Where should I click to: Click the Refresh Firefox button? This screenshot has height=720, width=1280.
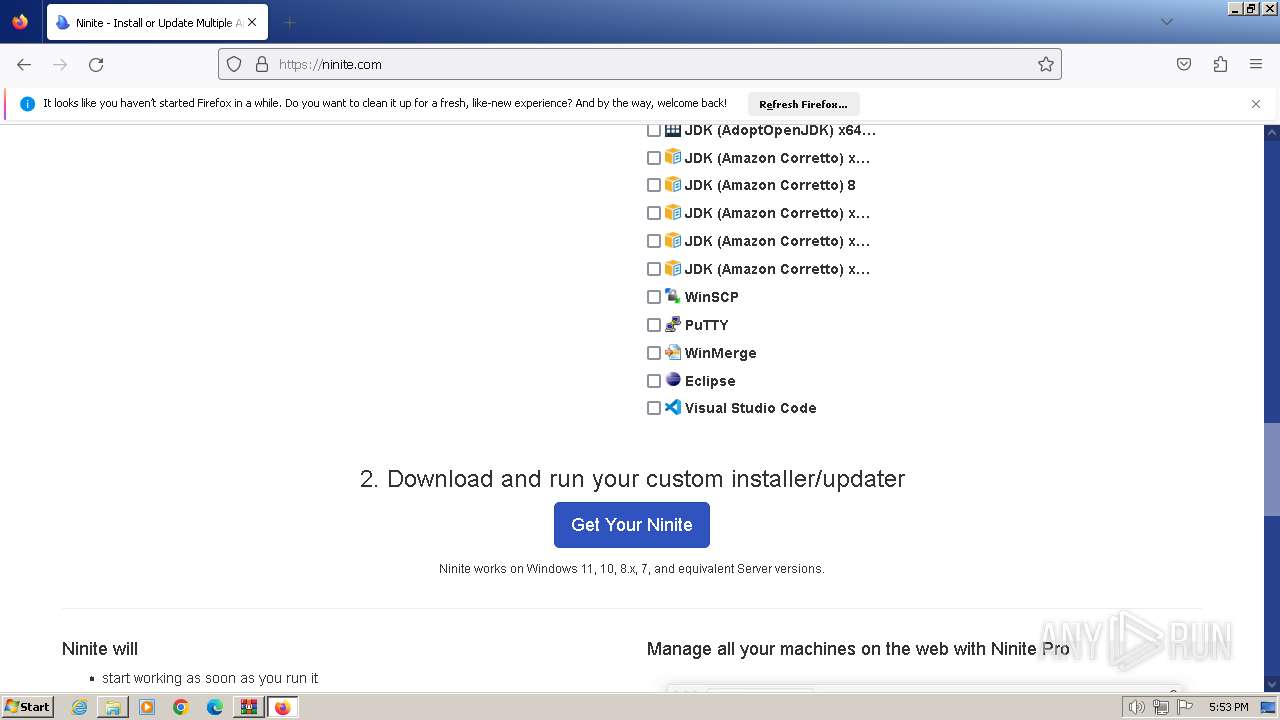click(x=803, y=104)
